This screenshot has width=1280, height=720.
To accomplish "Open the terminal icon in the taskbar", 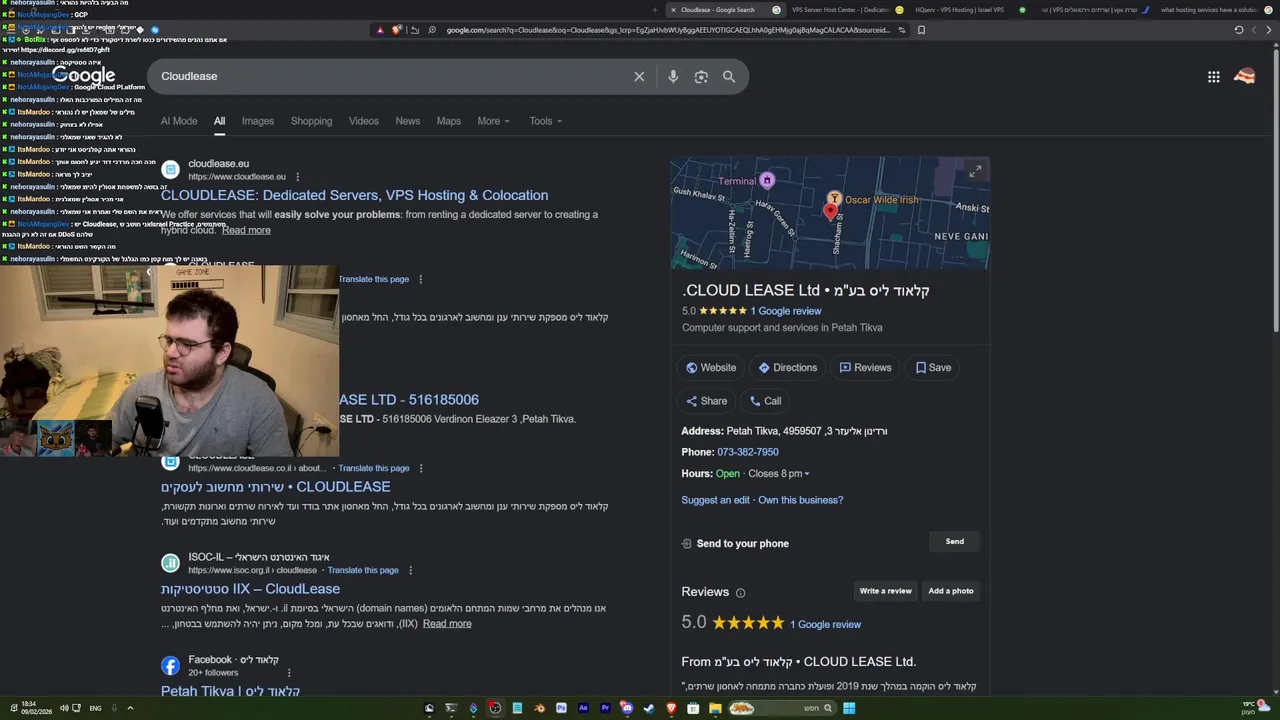I will (x=451, y=708).
